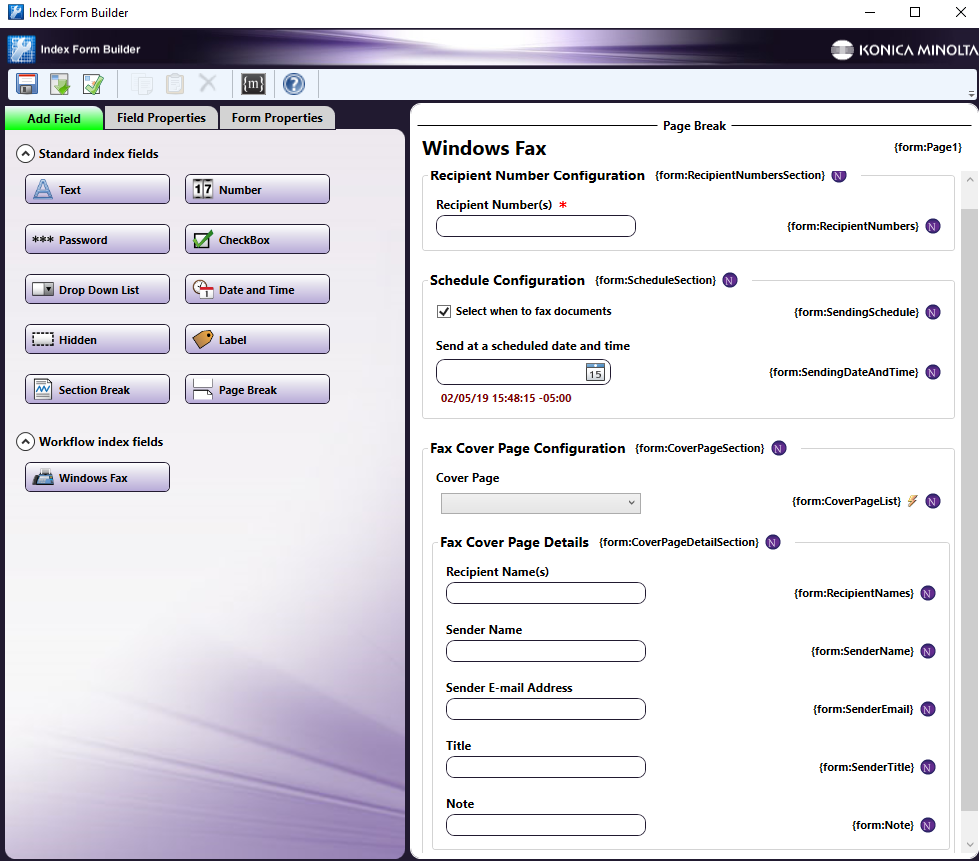
Task: Click the N badge beside {form:RecipientNumbersSection}
Action: [x=839, y=175]
